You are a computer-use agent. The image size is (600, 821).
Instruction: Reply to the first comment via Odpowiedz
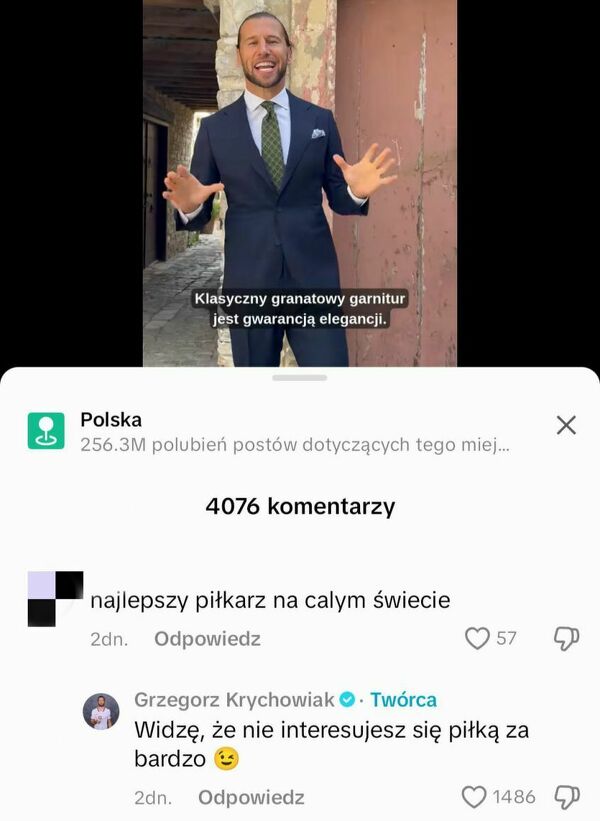click(x=207, y=639)
